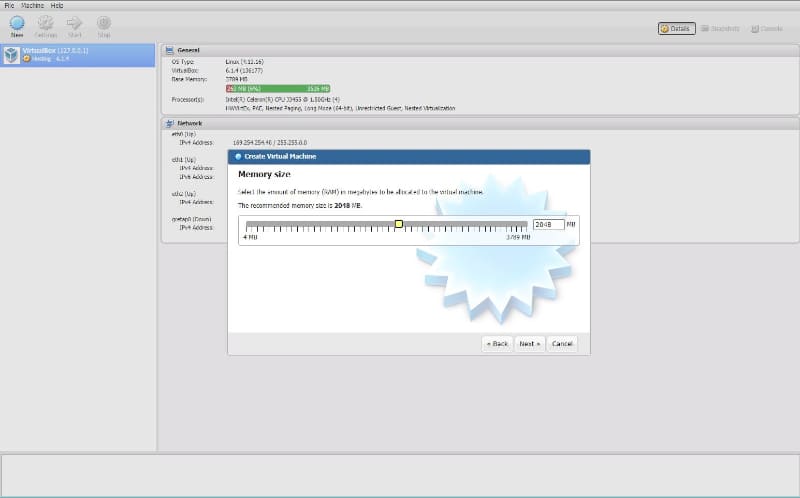
Task: Click the Create Virtual Machine title bar text
Action: click(x=280, y=157)
